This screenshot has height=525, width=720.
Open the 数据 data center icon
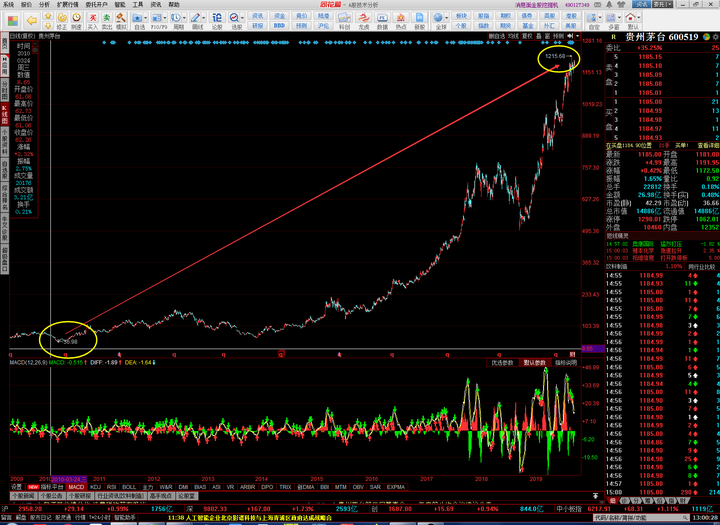click(382, 21)
